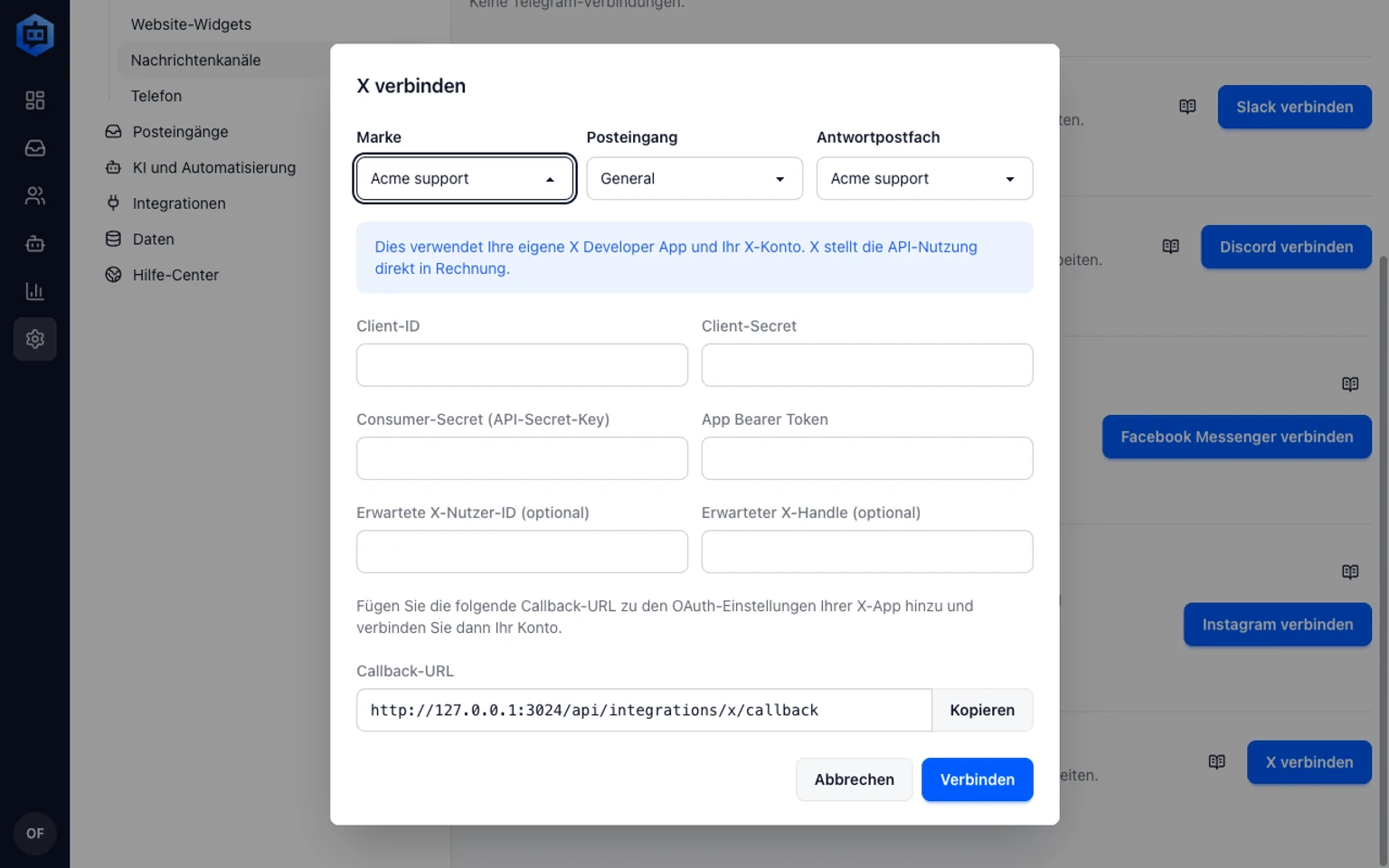This screenshot has width=1389, height=868.
Task: Copy the callback URL with Kopieren
Action: [x=982, y=711]
